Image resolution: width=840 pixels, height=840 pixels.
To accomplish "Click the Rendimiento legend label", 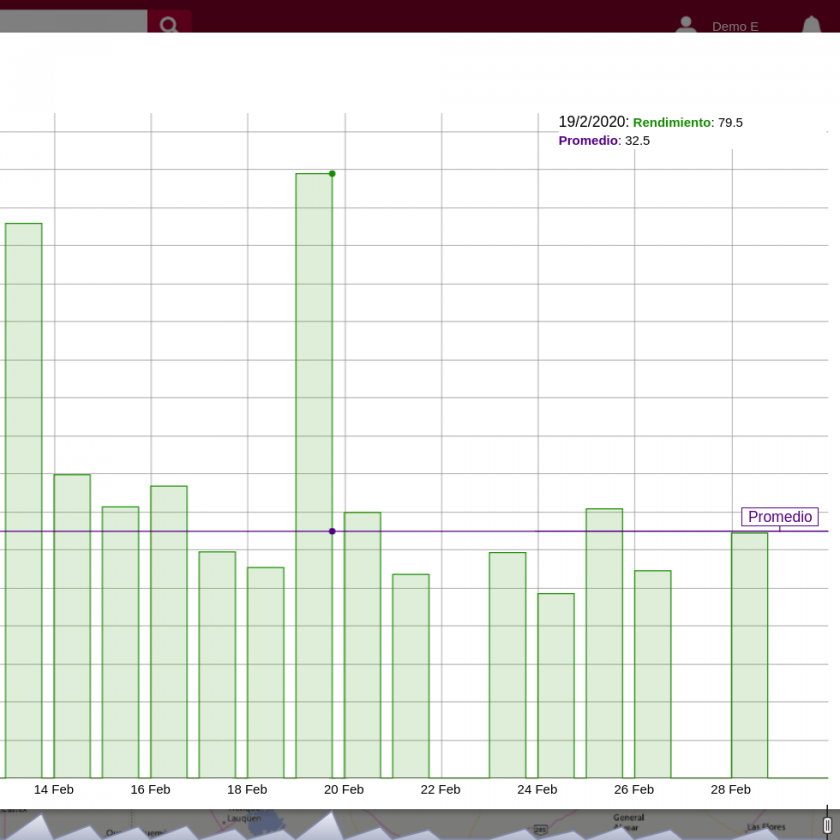I will tap(671, 122).
